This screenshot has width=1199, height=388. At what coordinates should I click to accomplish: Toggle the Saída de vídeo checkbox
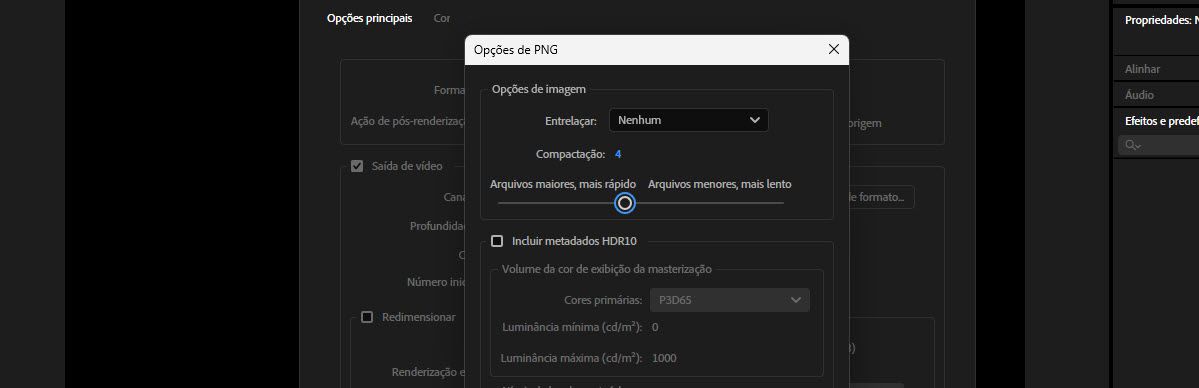(x=357, y=166)
